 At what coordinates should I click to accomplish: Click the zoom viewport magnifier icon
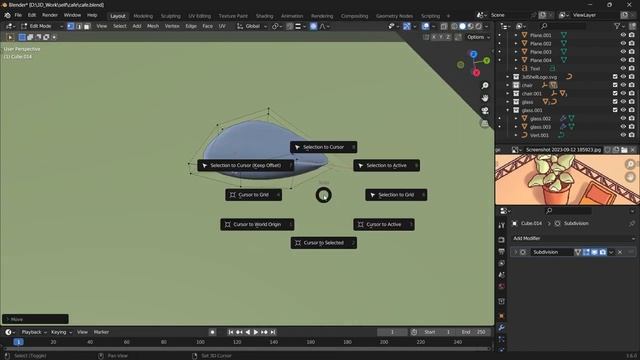[x=484, y=85]
